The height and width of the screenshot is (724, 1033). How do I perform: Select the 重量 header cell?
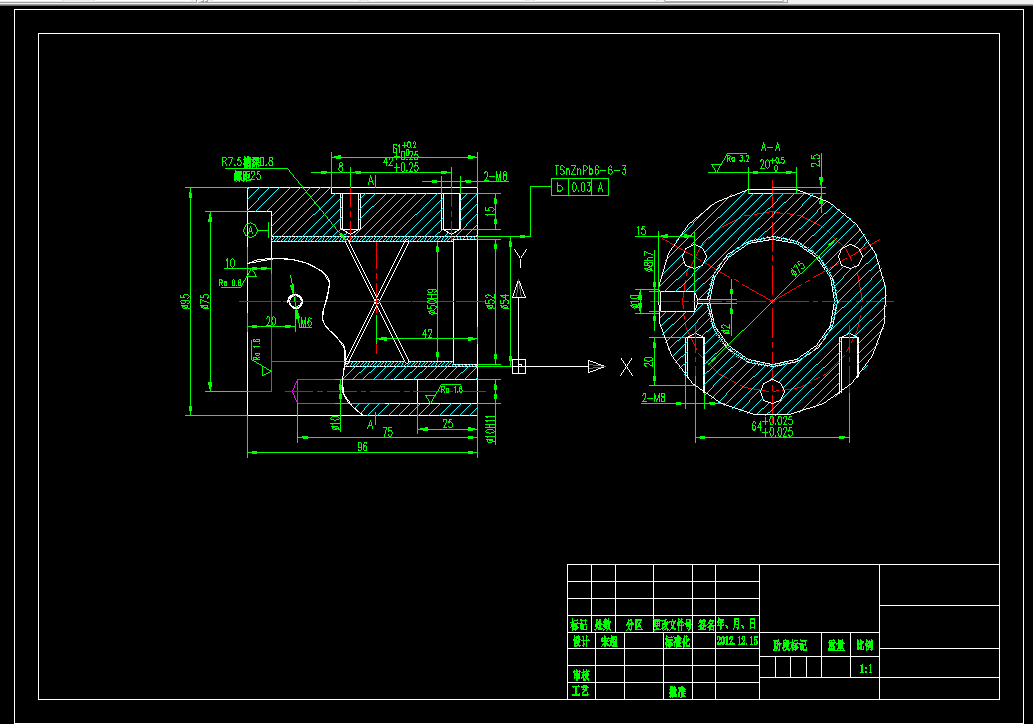coord(836,646)
